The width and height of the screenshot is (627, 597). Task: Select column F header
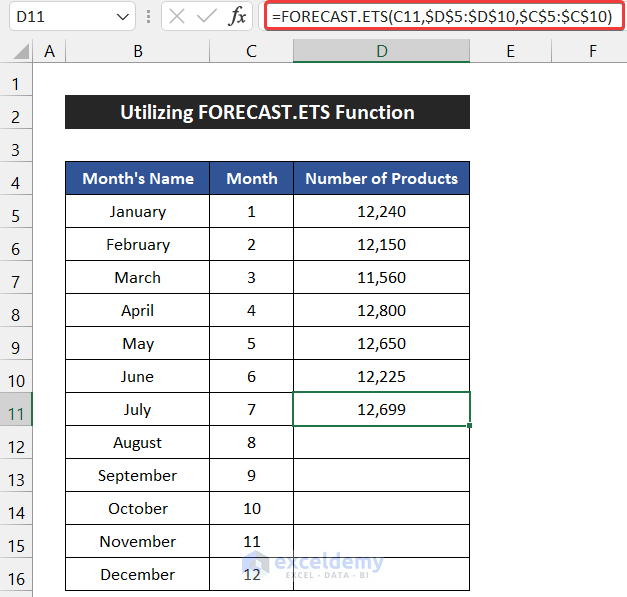point(592,51)
